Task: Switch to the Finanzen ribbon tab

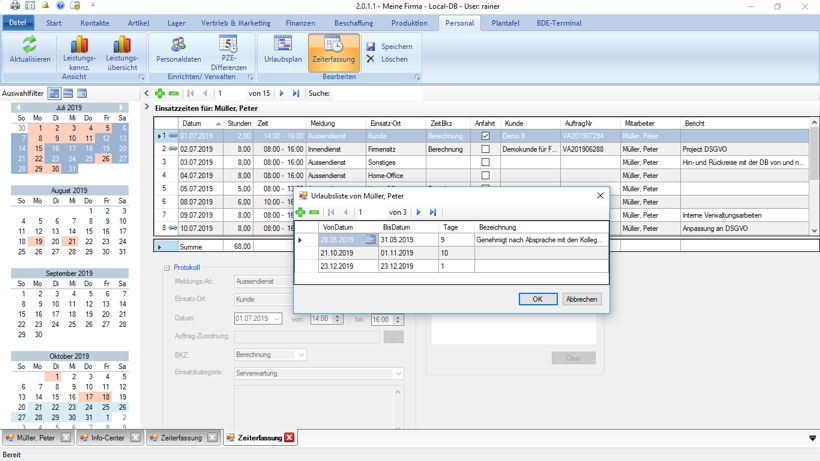Action: click(x=300, y=23)
